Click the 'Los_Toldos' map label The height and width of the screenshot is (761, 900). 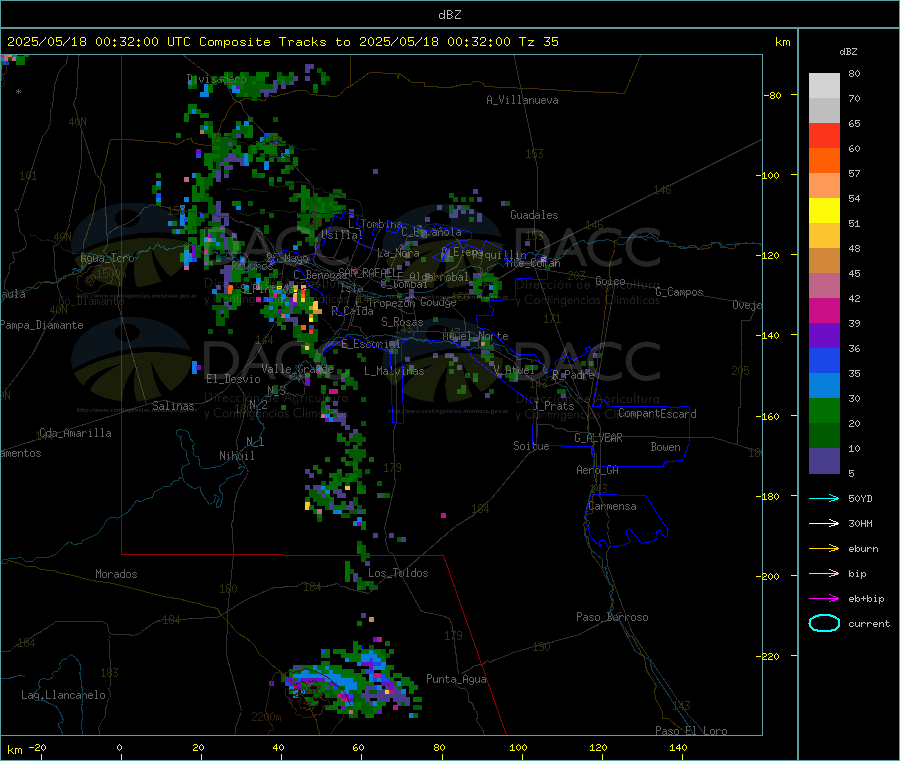coord(398,573)
